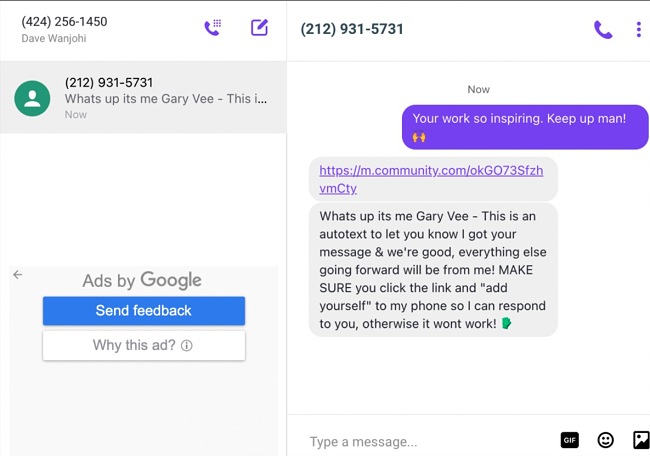Click the green contact avatar icon
This screenshot has width=650, height=456.
(32, 98)
